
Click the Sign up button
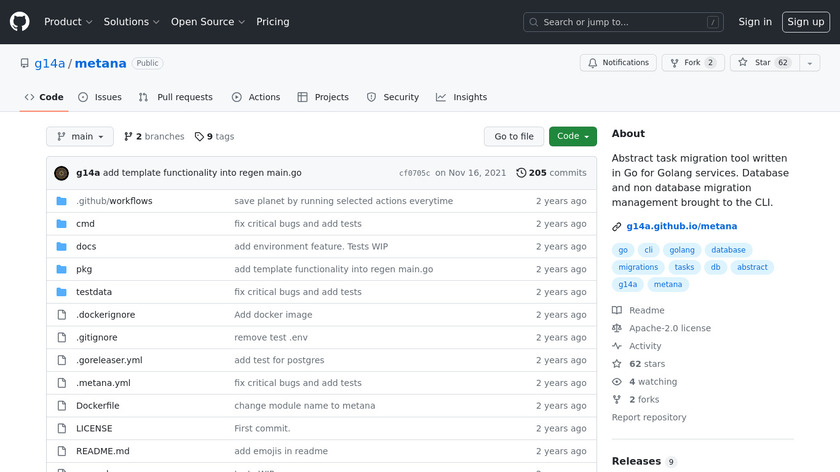805,22
